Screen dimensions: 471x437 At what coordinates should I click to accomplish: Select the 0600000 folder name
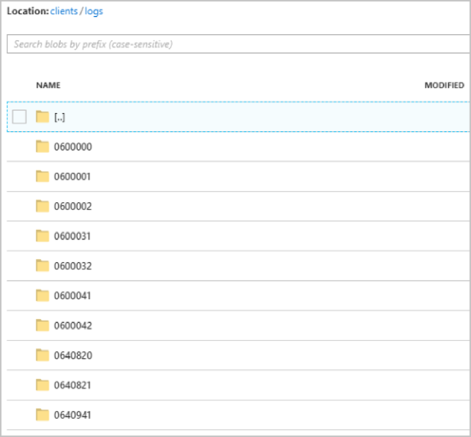pyautogui.click(x=73, y=147)
